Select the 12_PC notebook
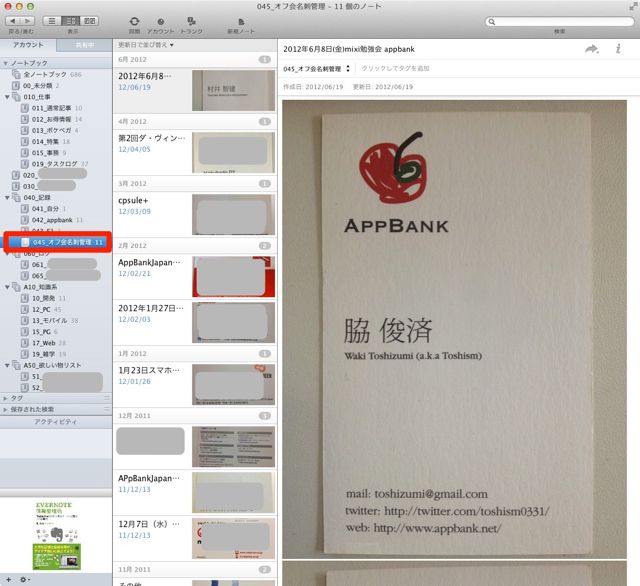 click(41, 310)
